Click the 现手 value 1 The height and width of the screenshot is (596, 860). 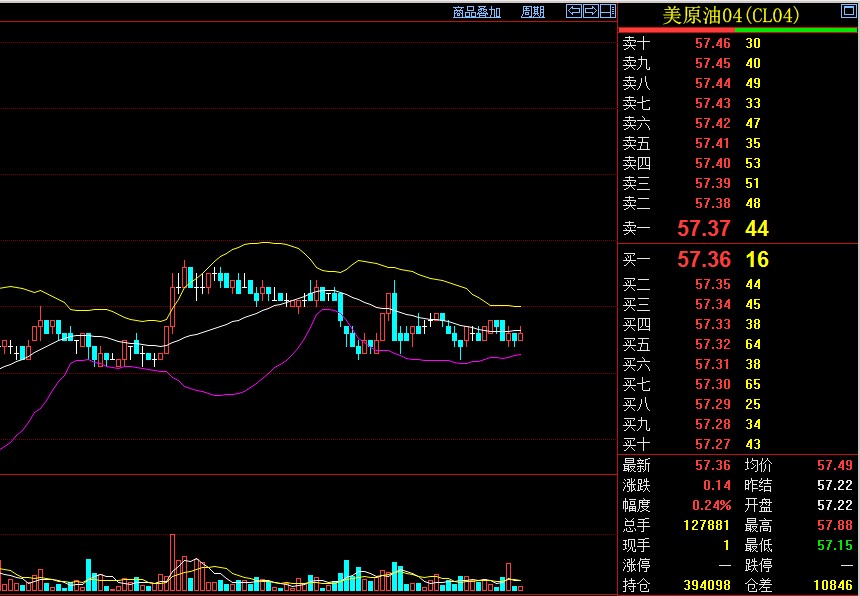coord(726,546)
